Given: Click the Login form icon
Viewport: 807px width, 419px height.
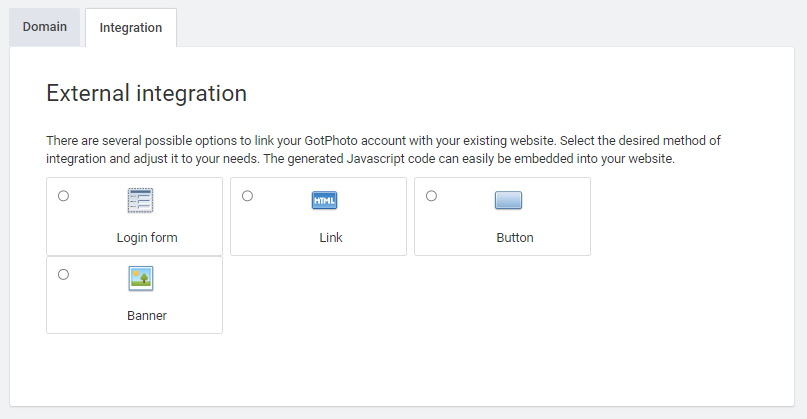Looking at the screenshot, I should pos(141,200).
